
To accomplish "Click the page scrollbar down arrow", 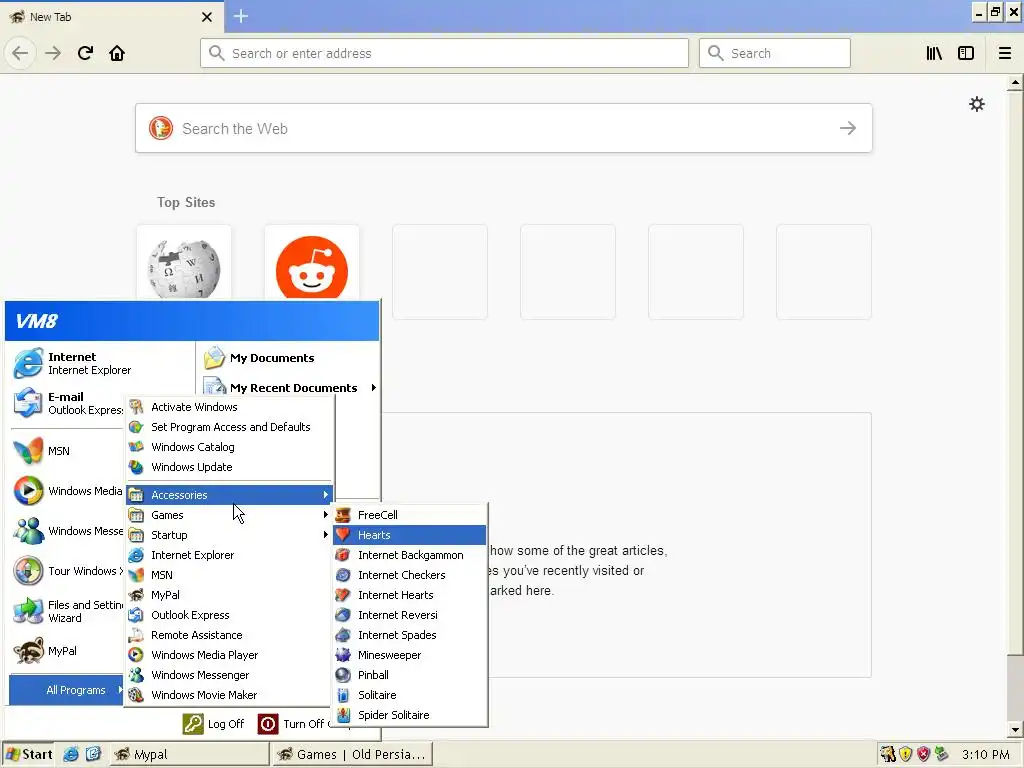I will click(x=1015, y=730).
